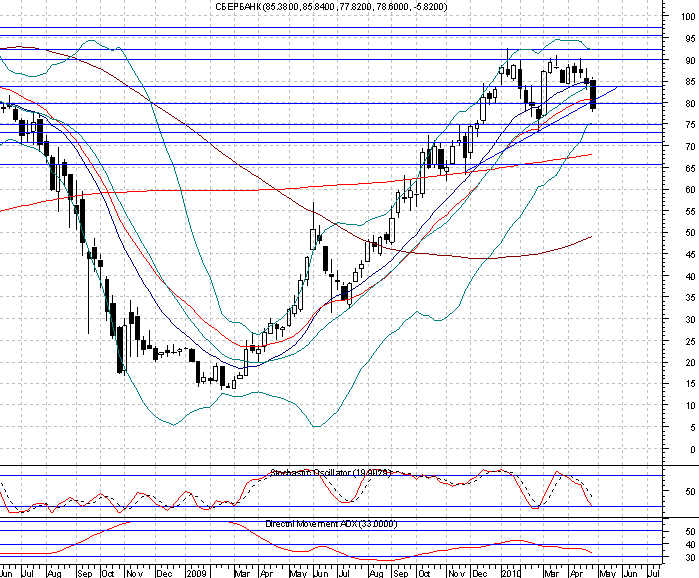This screenshot has height=578, width=699.
Task: Click the 5 price axis label
Action: pyautogui.click(x=693, y=428)
